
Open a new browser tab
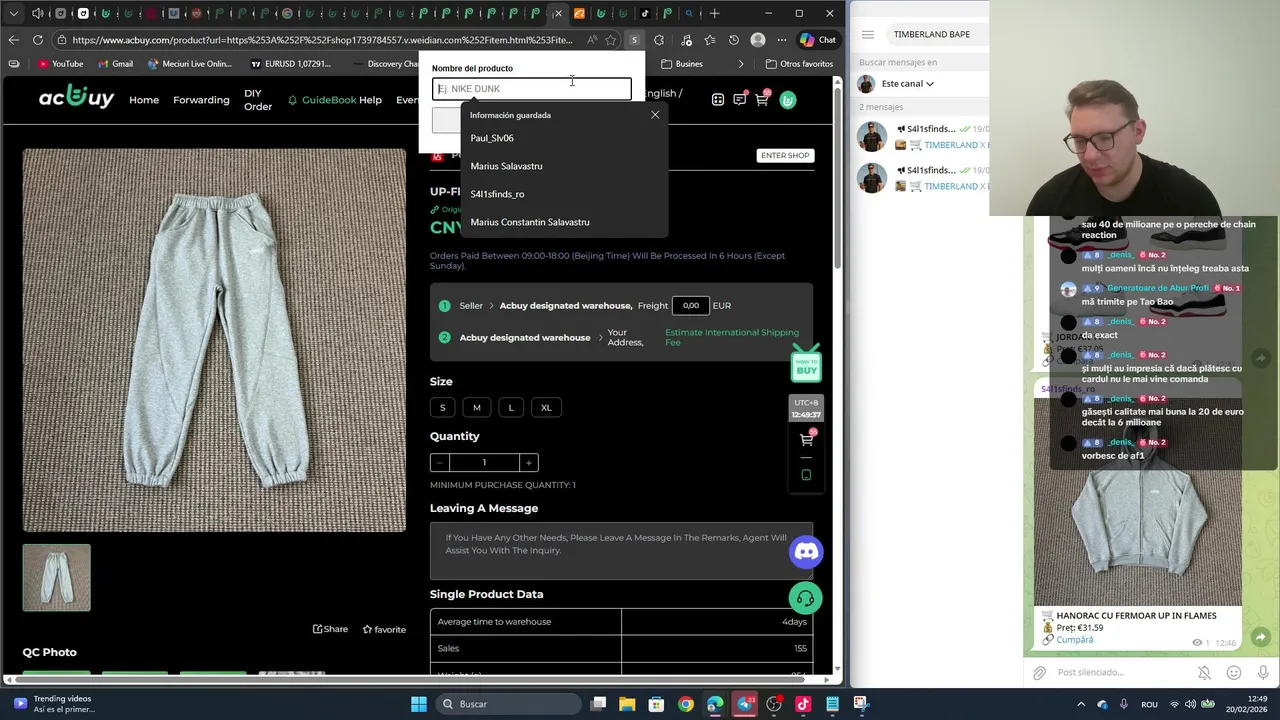click(x=714, y=14)
